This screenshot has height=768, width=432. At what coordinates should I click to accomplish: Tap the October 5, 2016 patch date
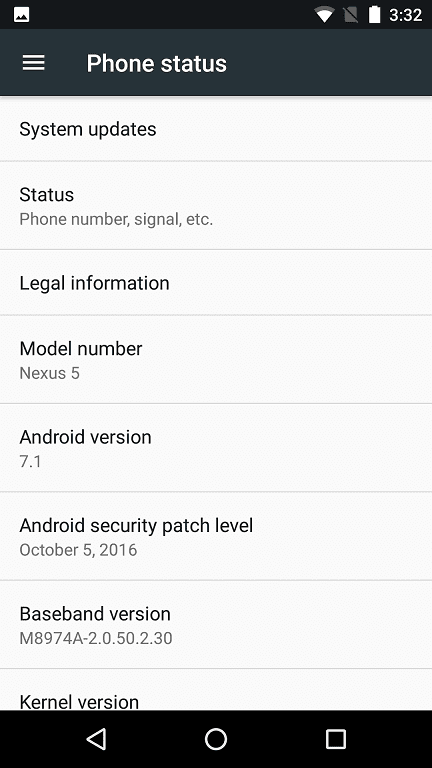click(x=78, y=550)
